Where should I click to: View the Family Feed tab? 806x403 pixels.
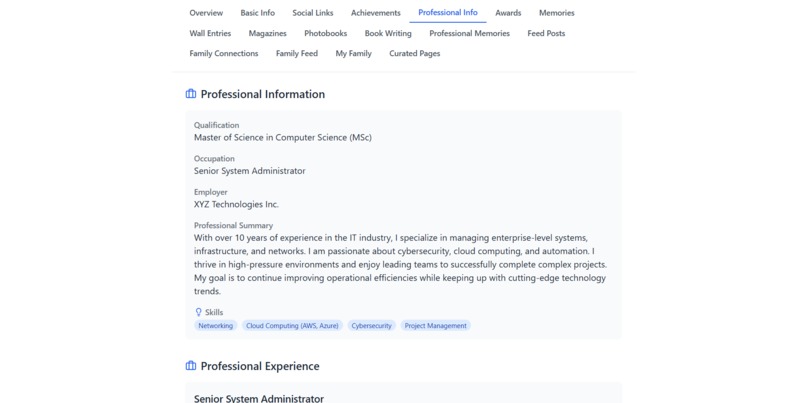click(x=297, y=53)
